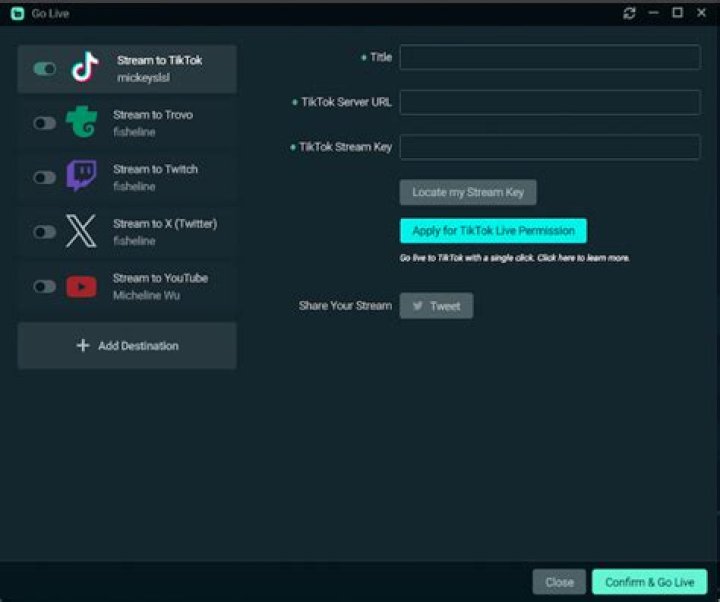Click Apply for TikTok Live Permission
720x602 pixels.
493,231
